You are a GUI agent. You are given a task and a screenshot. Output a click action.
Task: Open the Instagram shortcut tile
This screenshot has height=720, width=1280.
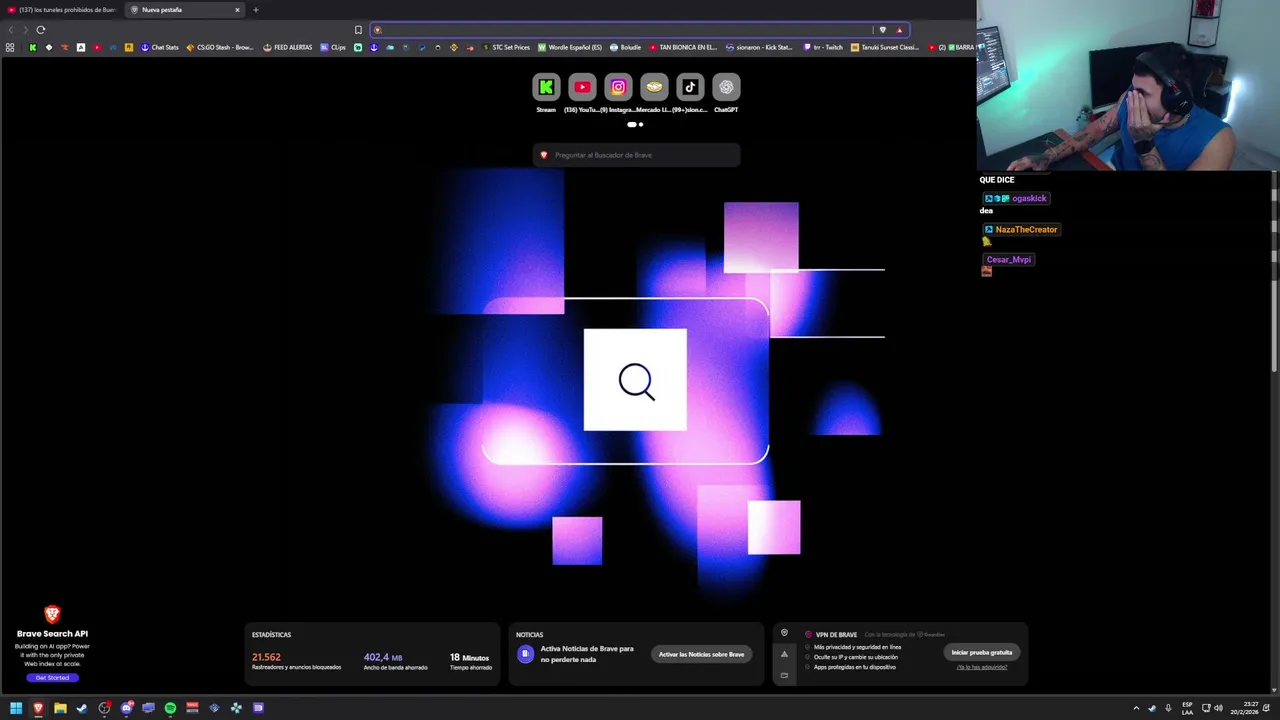[618, 87]
